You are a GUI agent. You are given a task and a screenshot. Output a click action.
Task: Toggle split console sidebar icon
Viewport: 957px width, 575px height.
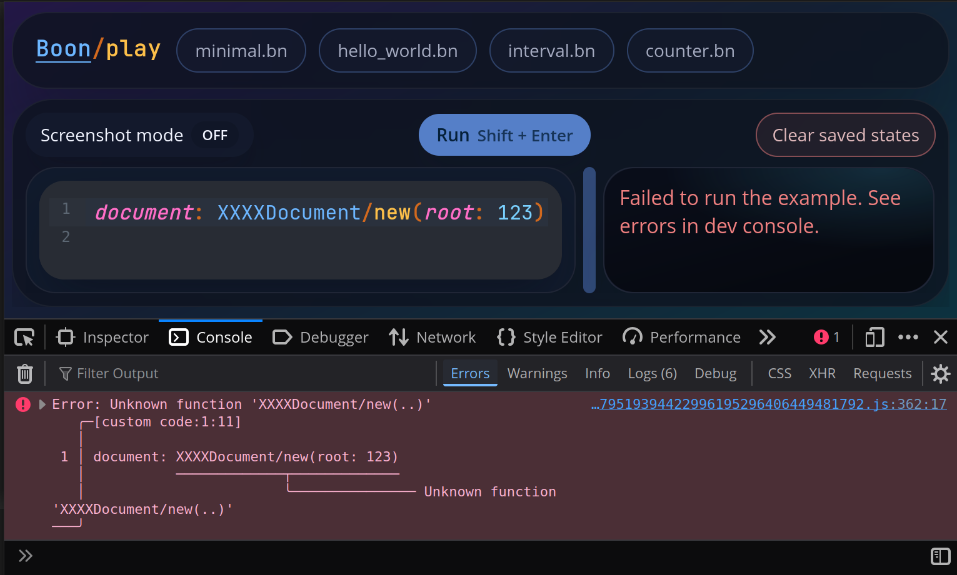(940, 556)
